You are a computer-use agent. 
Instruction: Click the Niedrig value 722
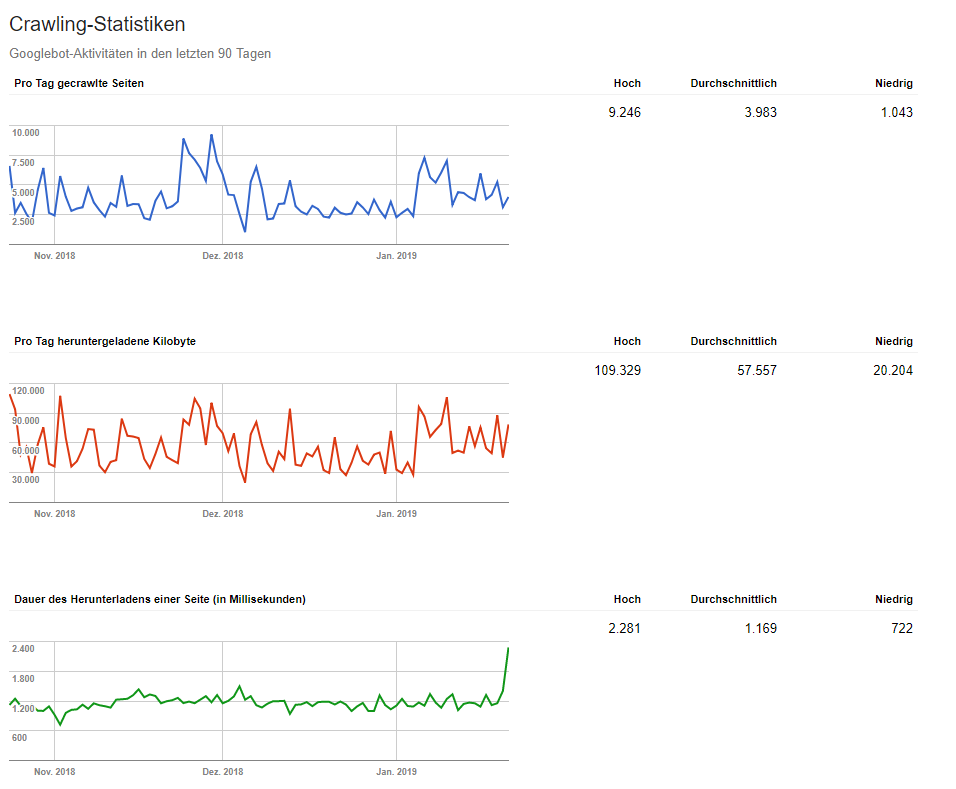[x=900, y=628]
